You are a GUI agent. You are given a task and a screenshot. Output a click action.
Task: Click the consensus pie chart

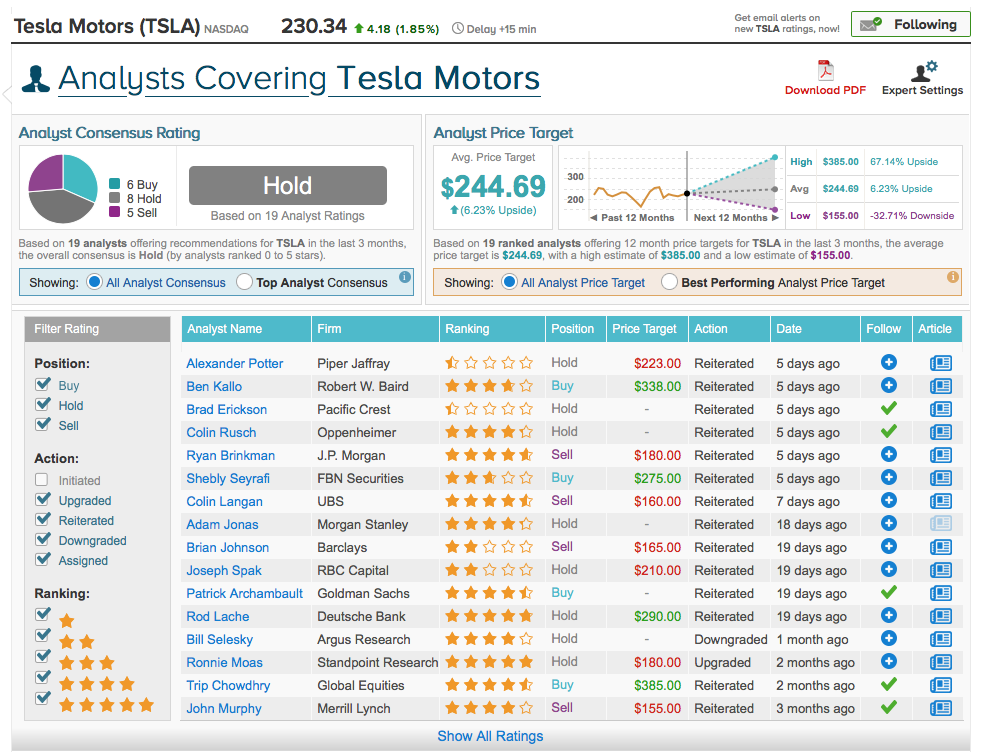point(63,188)
